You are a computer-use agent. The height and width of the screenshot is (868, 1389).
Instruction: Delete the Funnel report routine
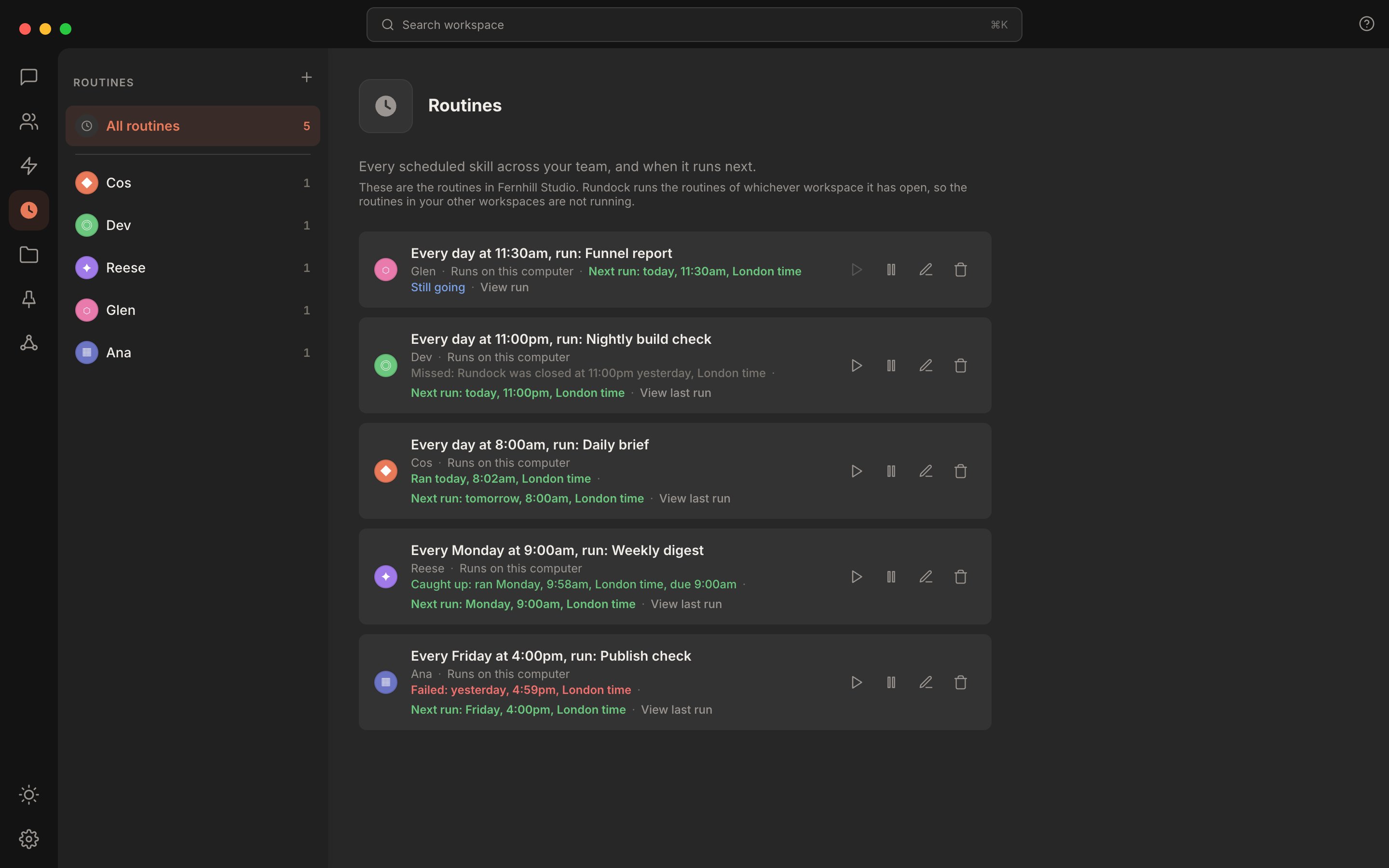960,270
